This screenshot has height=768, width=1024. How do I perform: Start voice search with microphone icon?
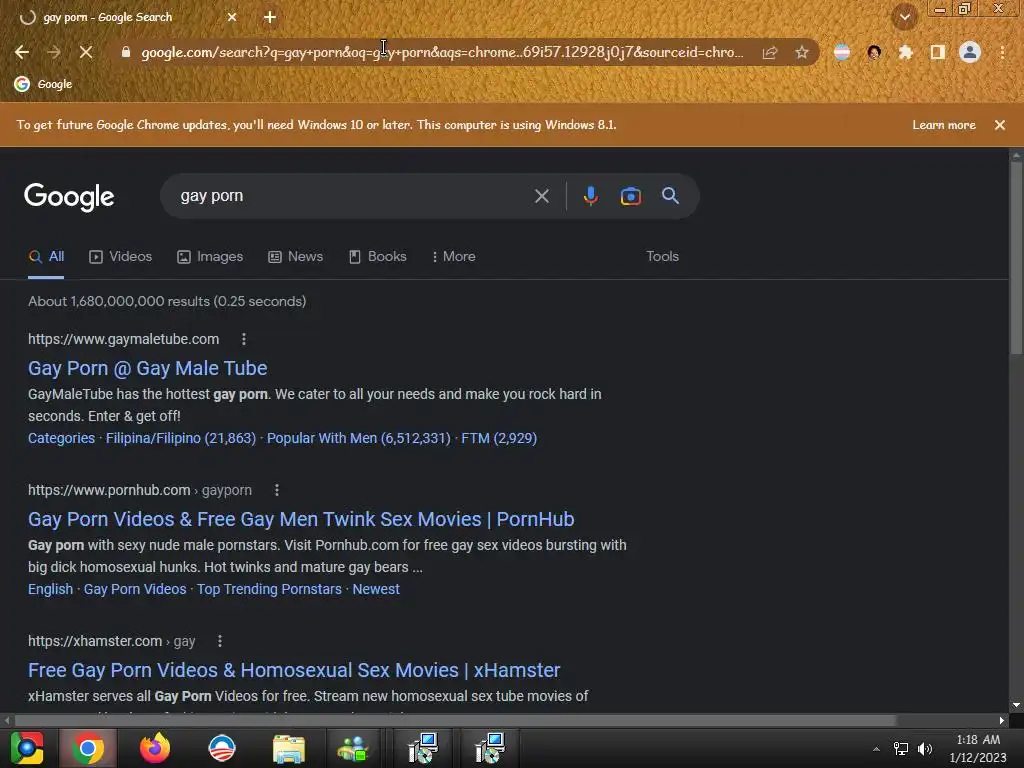point(590,196)
